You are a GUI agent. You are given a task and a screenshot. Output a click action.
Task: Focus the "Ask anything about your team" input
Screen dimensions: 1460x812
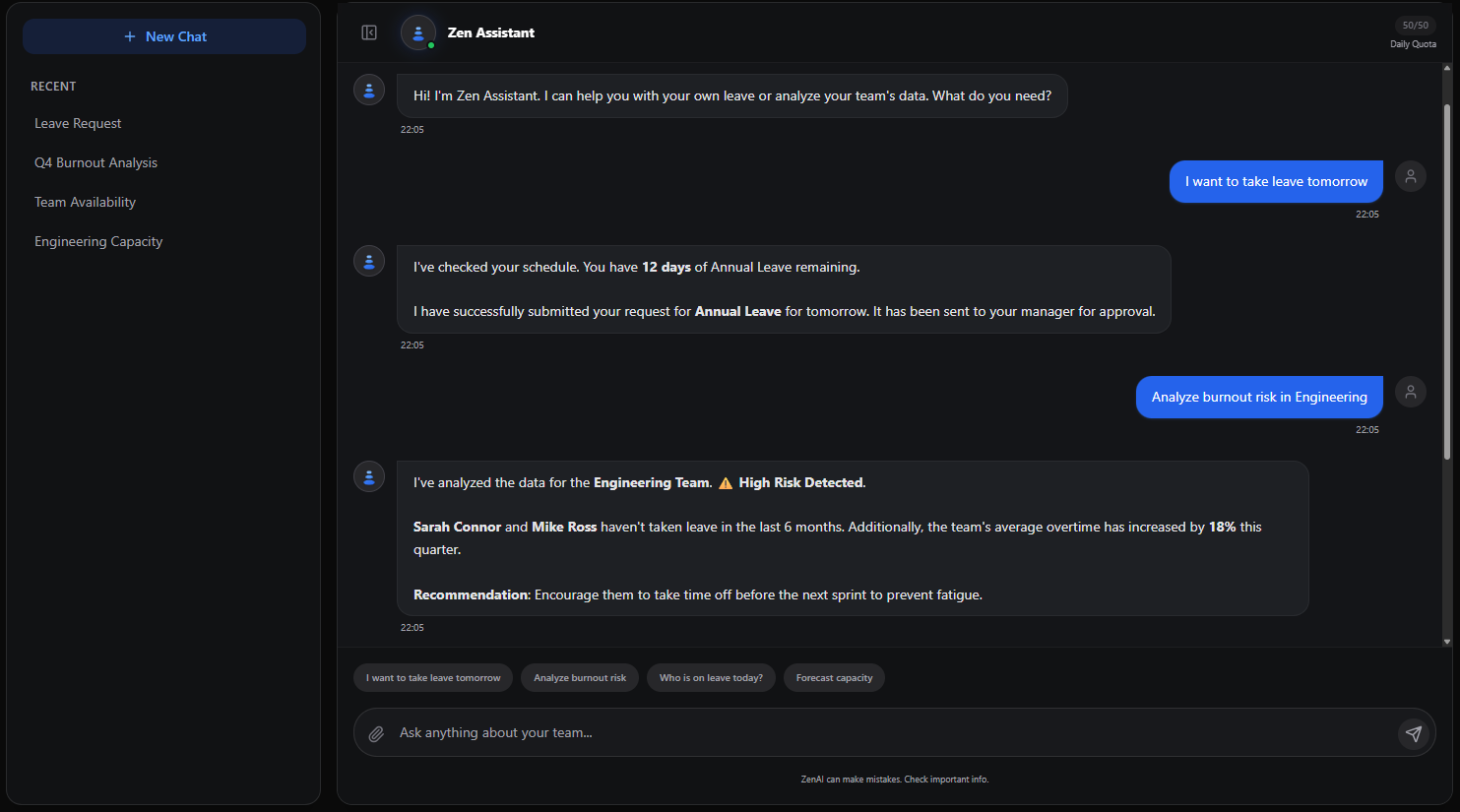tap(886, 733)
